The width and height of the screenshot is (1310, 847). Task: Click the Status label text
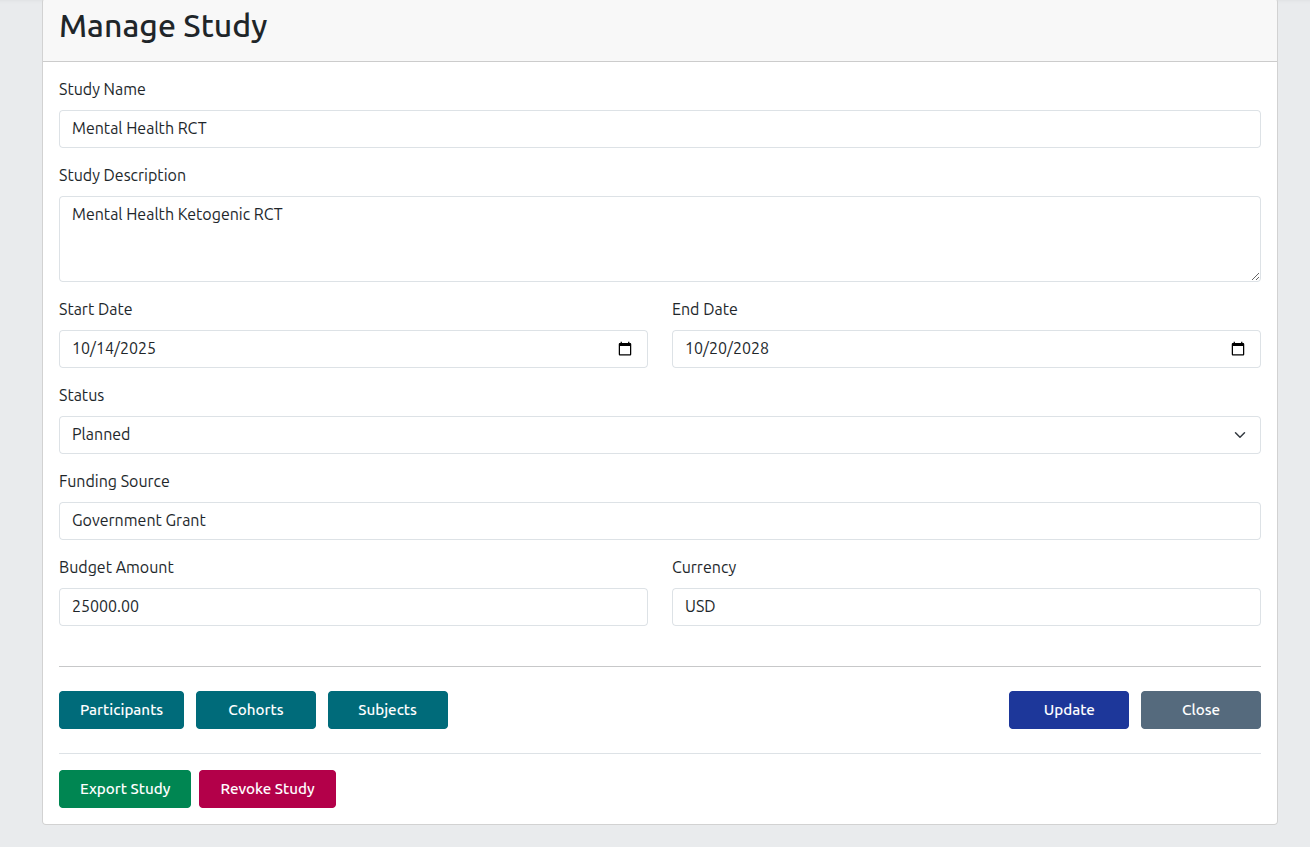coord(81,395)
